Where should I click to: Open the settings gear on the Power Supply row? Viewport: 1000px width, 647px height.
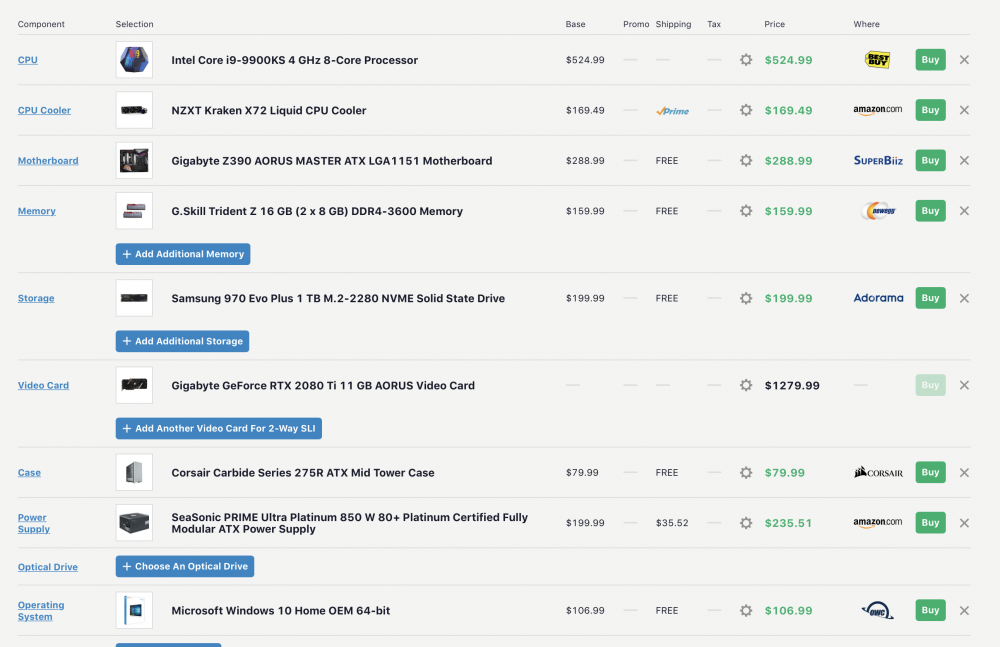(x=746, y=523)
